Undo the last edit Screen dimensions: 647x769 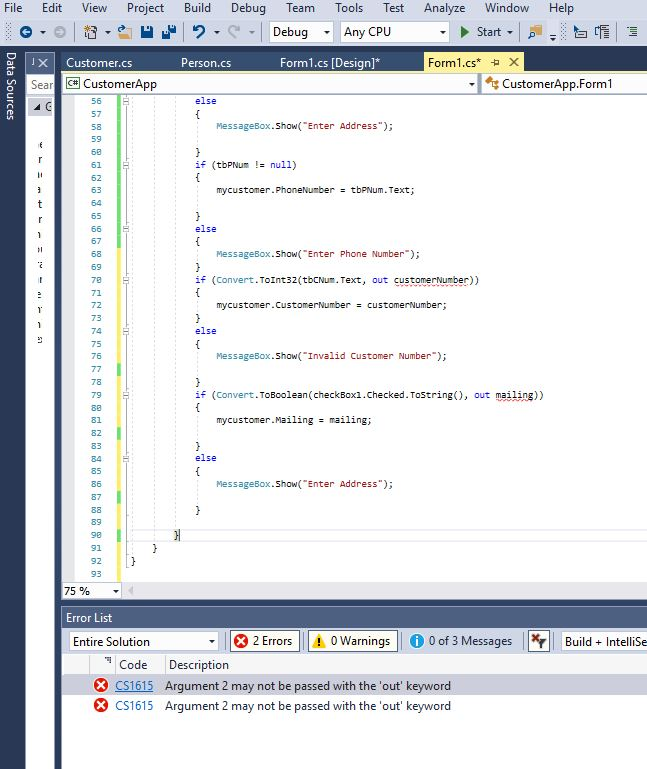tap(199, 32)
